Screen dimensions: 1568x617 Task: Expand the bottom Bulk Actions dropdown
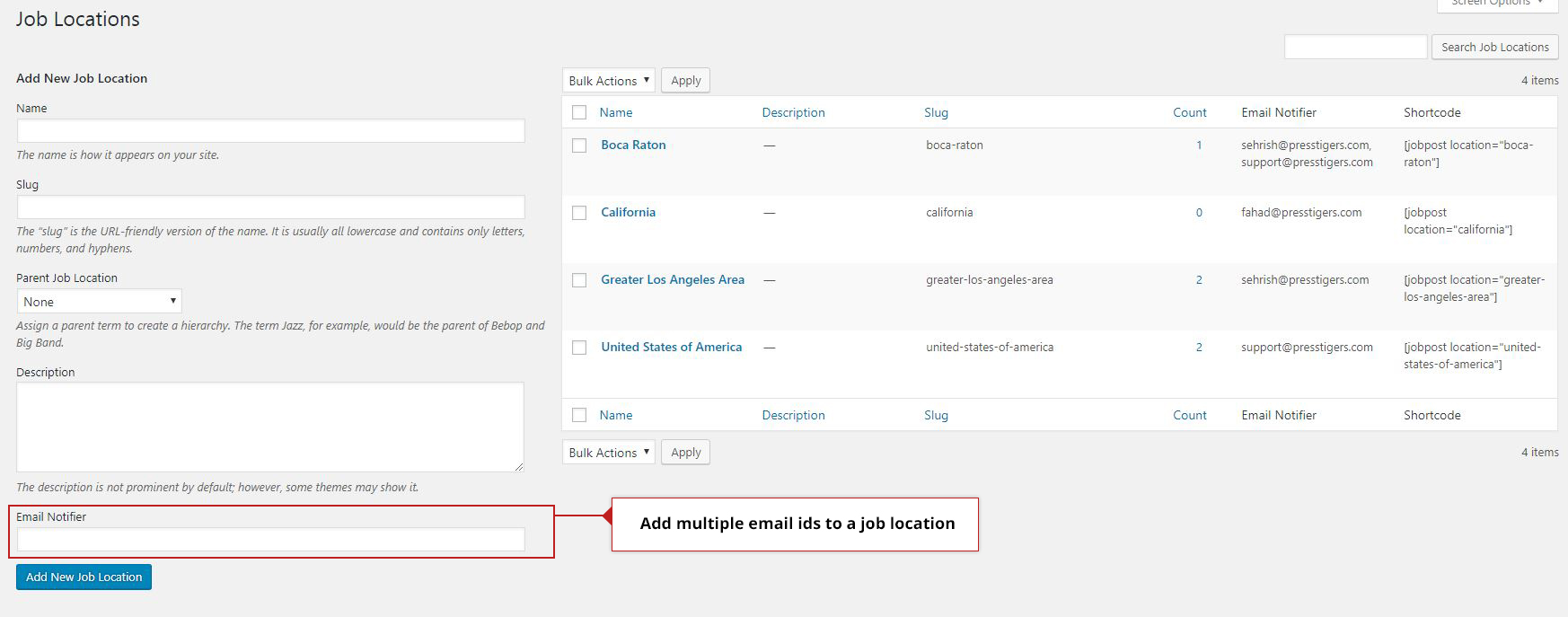coord(608,453)
